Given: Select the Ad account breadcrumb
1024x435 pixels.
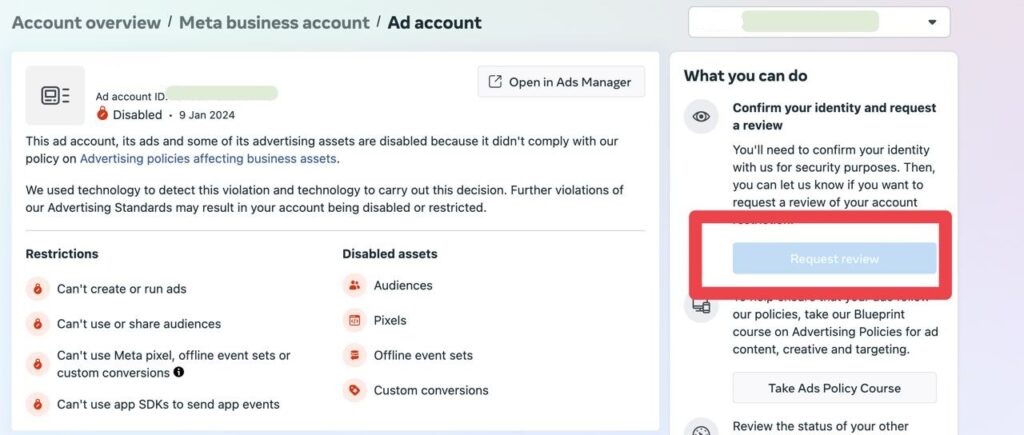Looking at the screenshot, I should (x=434, y=23).
